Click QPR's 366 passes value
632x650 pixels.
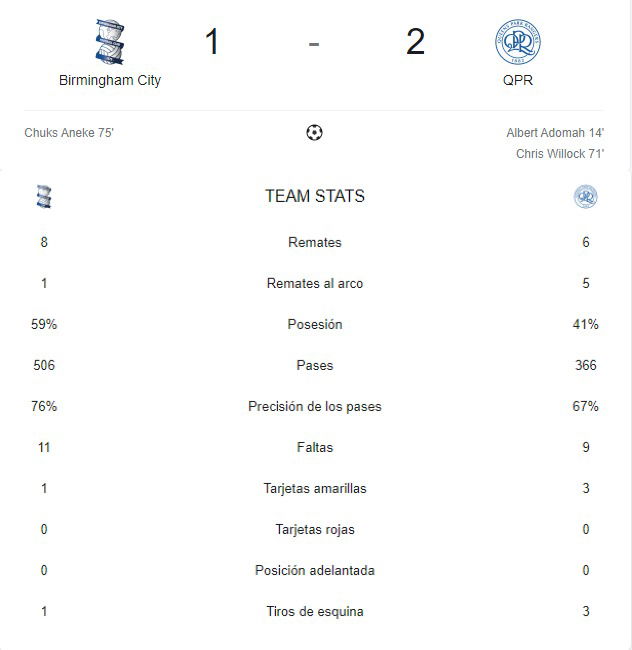586,365
